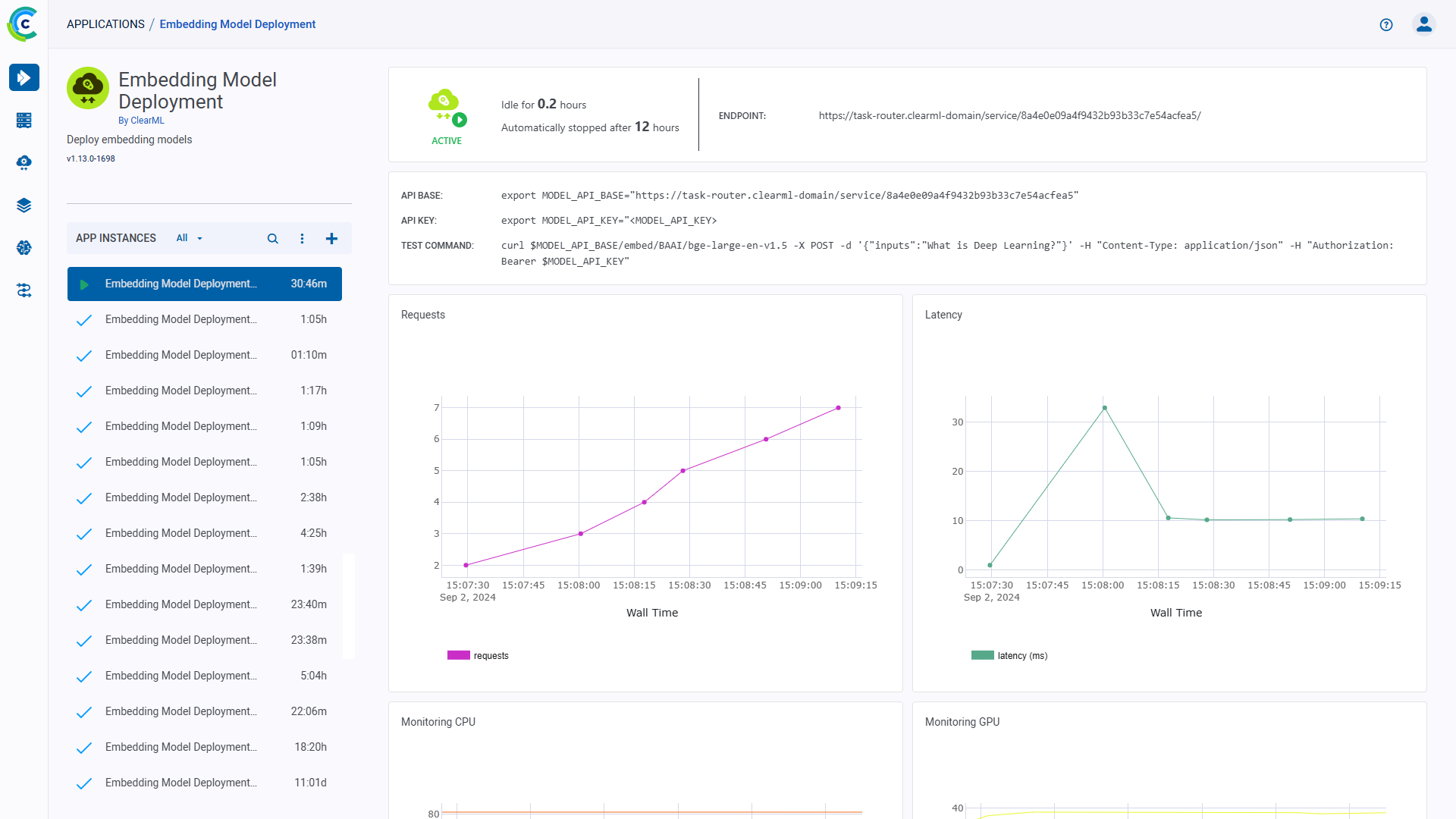Open the help icon in the top bar

(1386, 24)
